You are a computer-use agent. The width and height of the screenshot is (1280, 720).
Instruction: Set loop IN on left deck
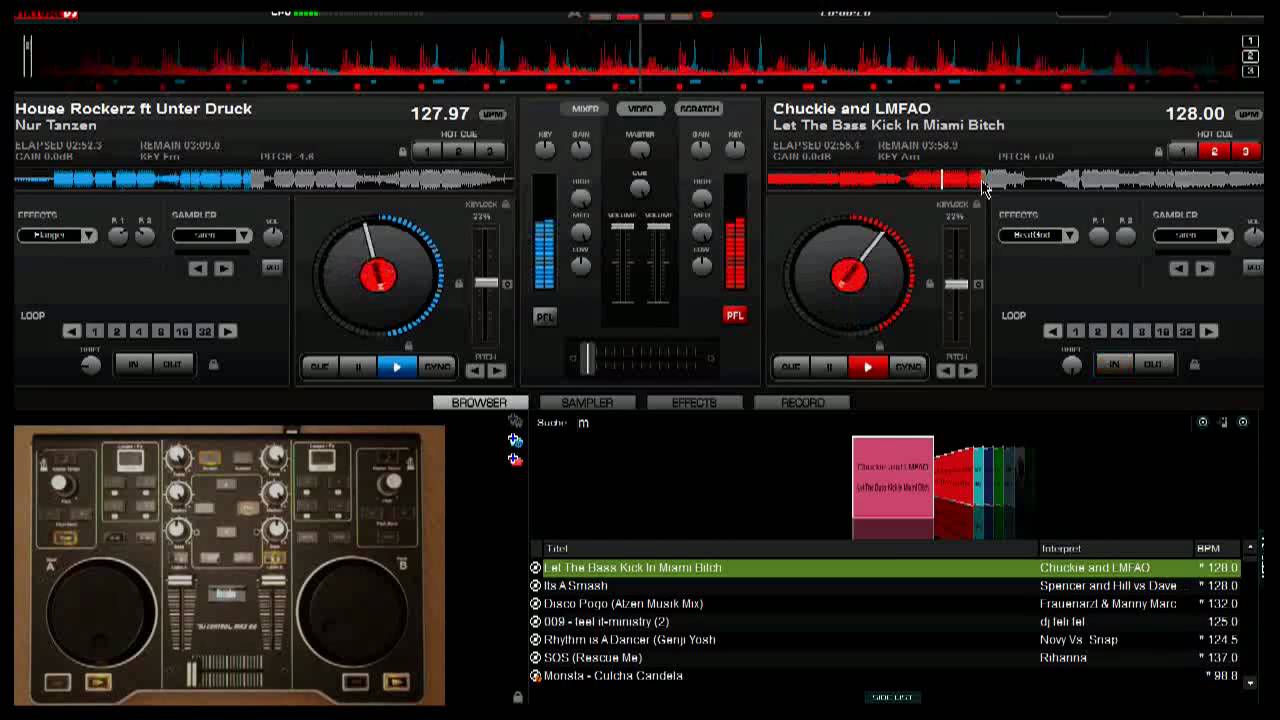[x=133, y=365]
